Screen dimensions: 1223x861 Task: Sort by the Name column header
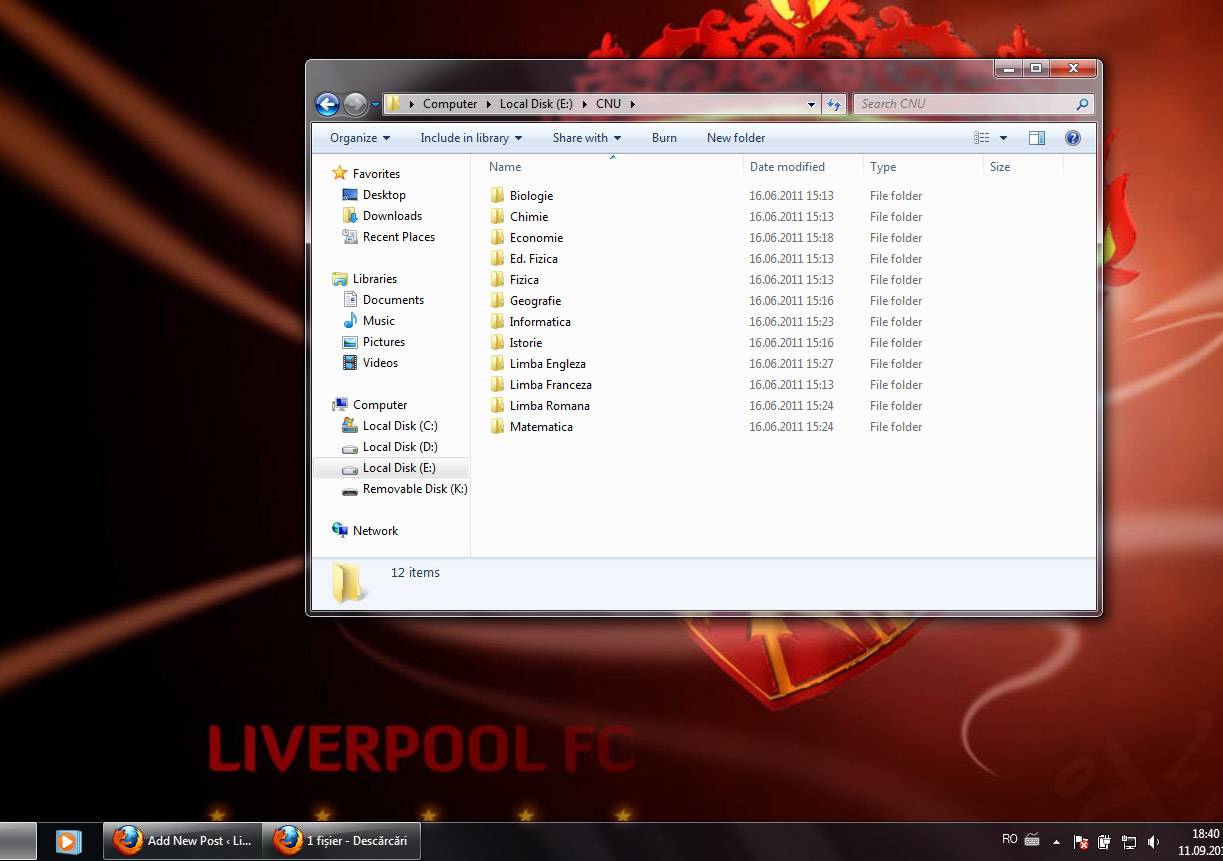pos(505,167)
